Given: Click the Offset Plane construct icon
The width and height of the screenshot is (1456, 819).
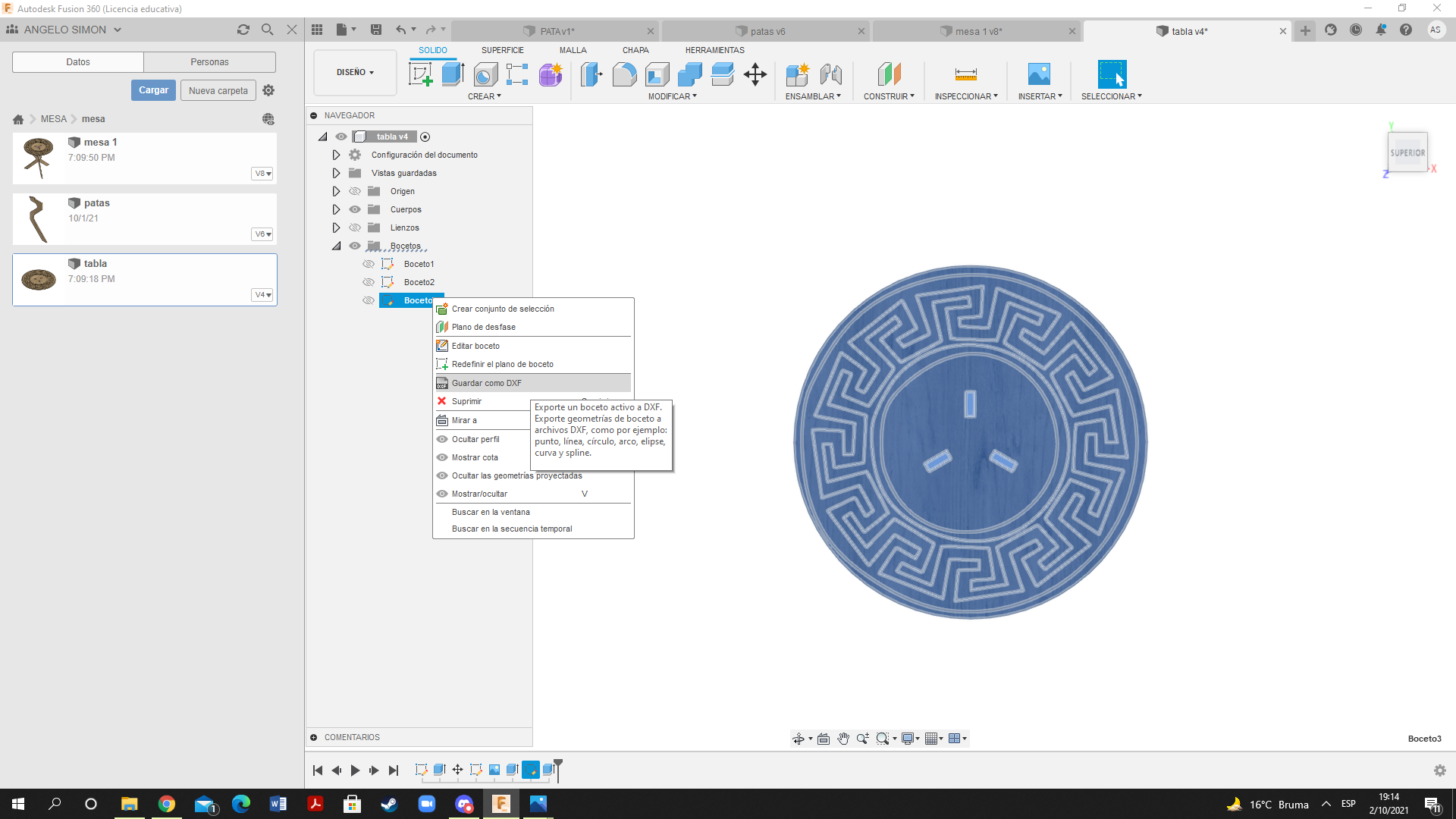Looking at the screenshot, I should 889,74.
